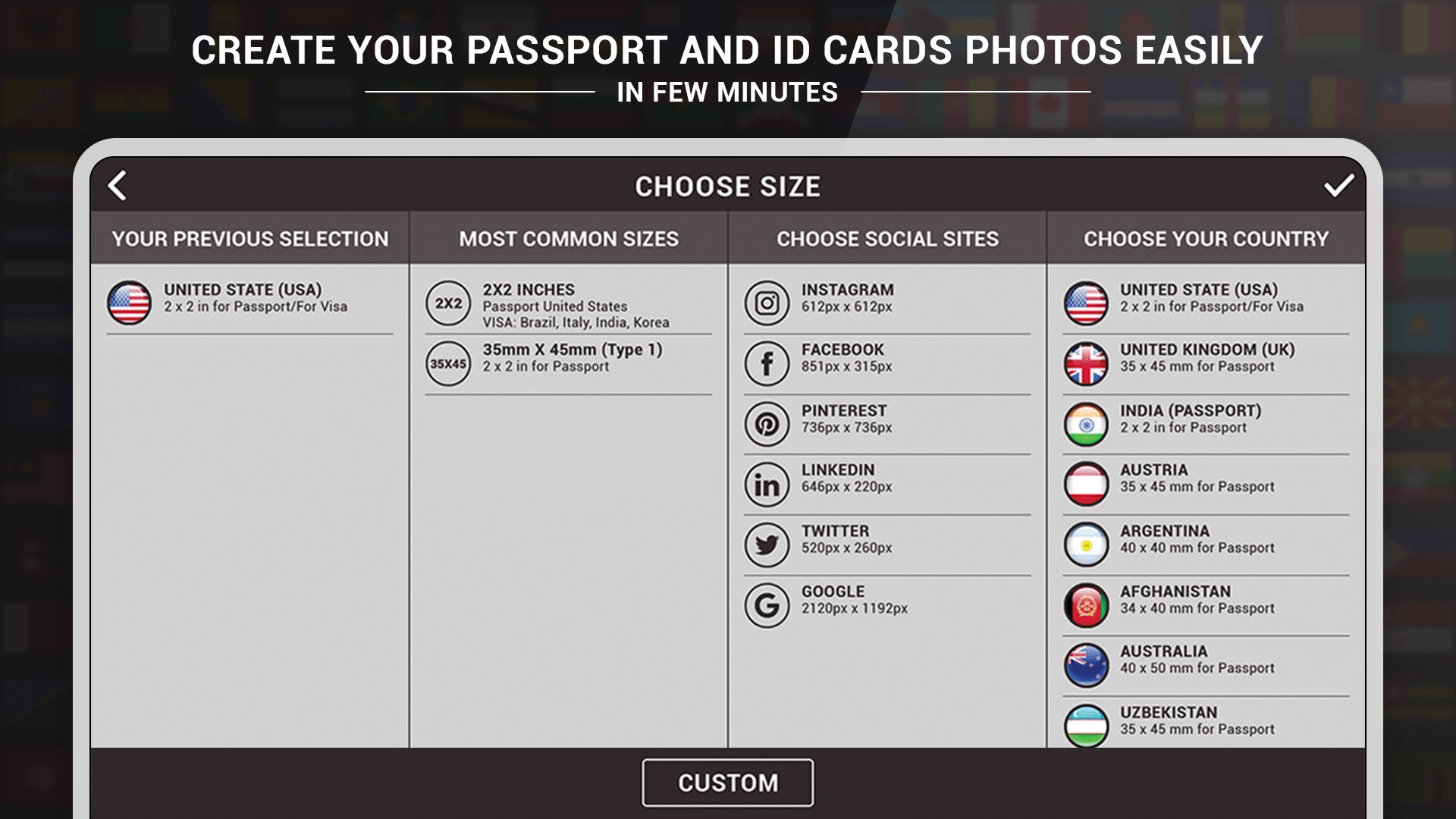Reselect United State (USA) from previous selection
Viewport: 1456px width, 819px height.
pos(242,298)
